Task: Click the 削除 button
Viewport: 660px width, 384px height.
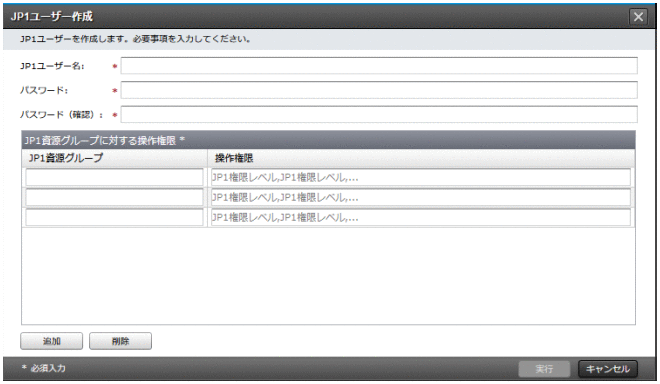Action: point(120,341)
